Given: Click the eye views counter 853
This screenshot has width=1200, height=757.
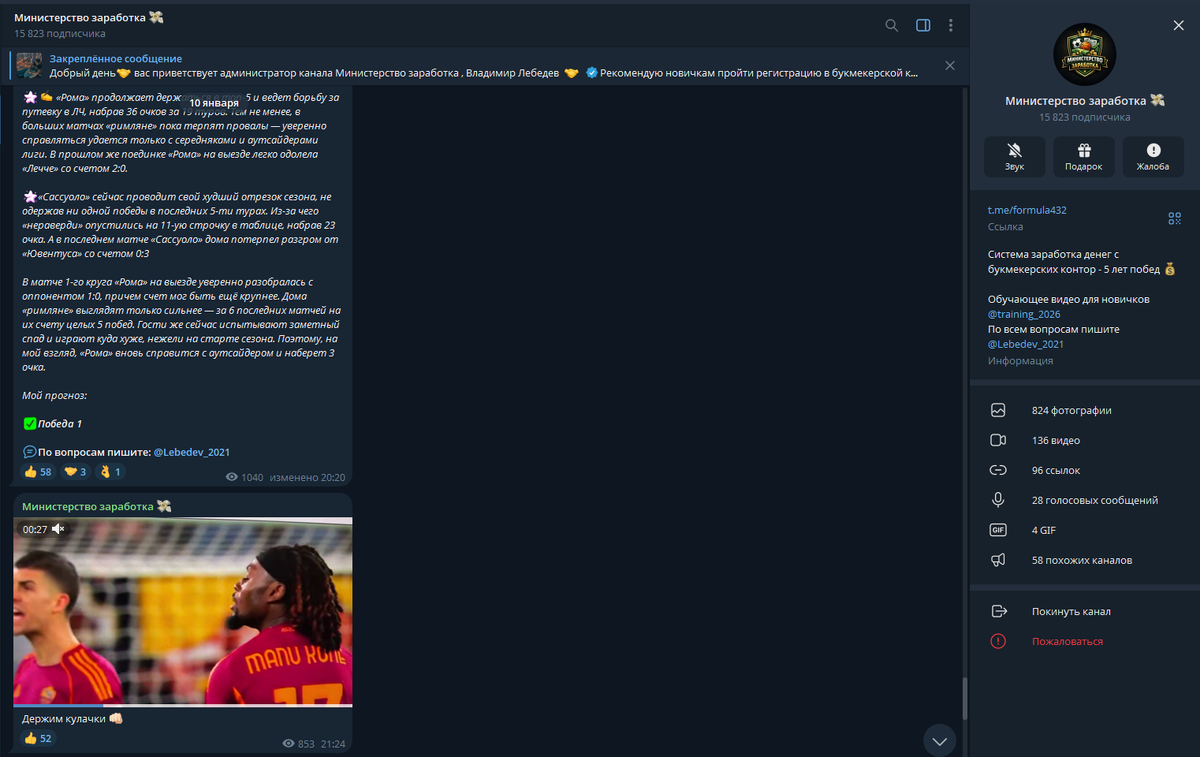Looking at the screenshot, I should [x=298, y=743].
